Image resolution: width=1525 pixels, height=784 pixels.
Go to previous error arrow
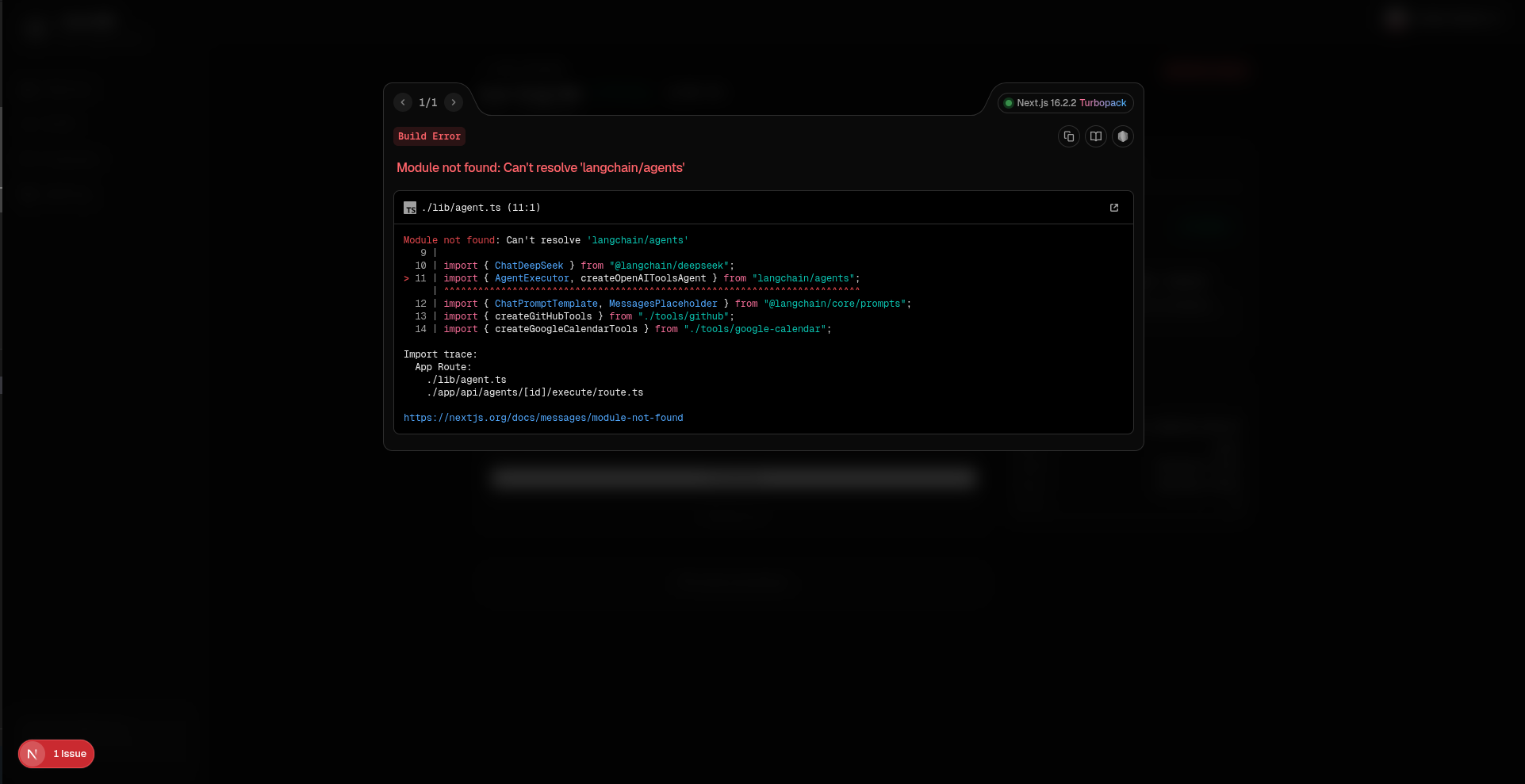pyautogui.click(x=403, y=102)
